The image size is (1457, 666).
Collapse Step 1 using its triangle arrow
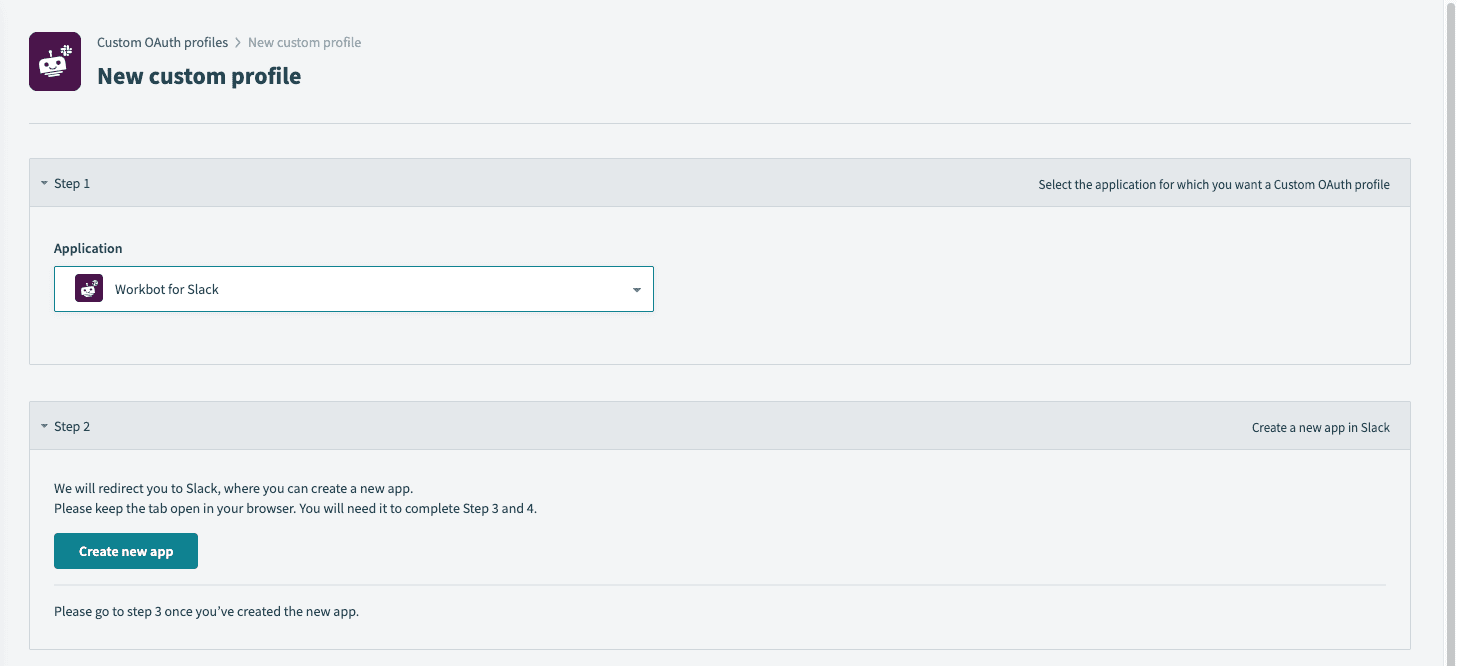(44, 184)
